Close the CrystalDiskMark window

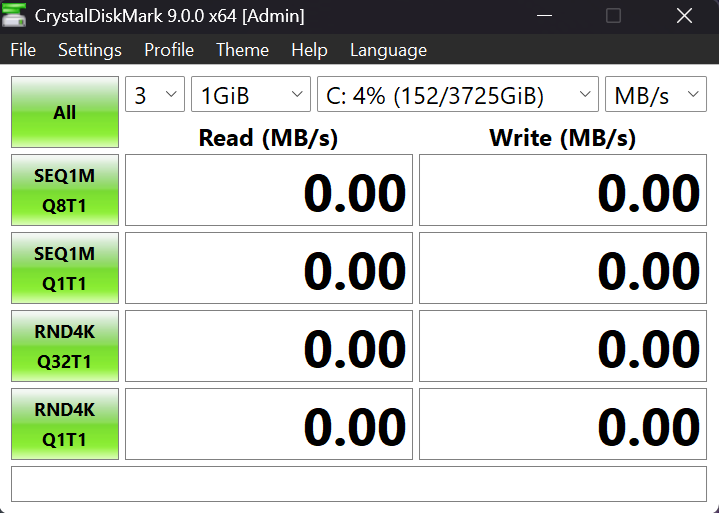[684, 16]
